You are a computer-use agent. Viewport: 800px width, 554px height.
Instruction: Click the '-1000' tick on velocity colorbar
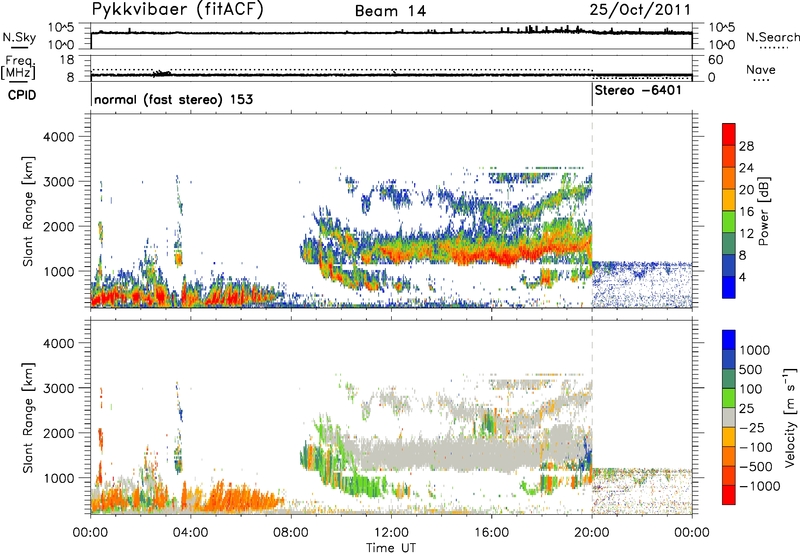(x=760, y=486)
